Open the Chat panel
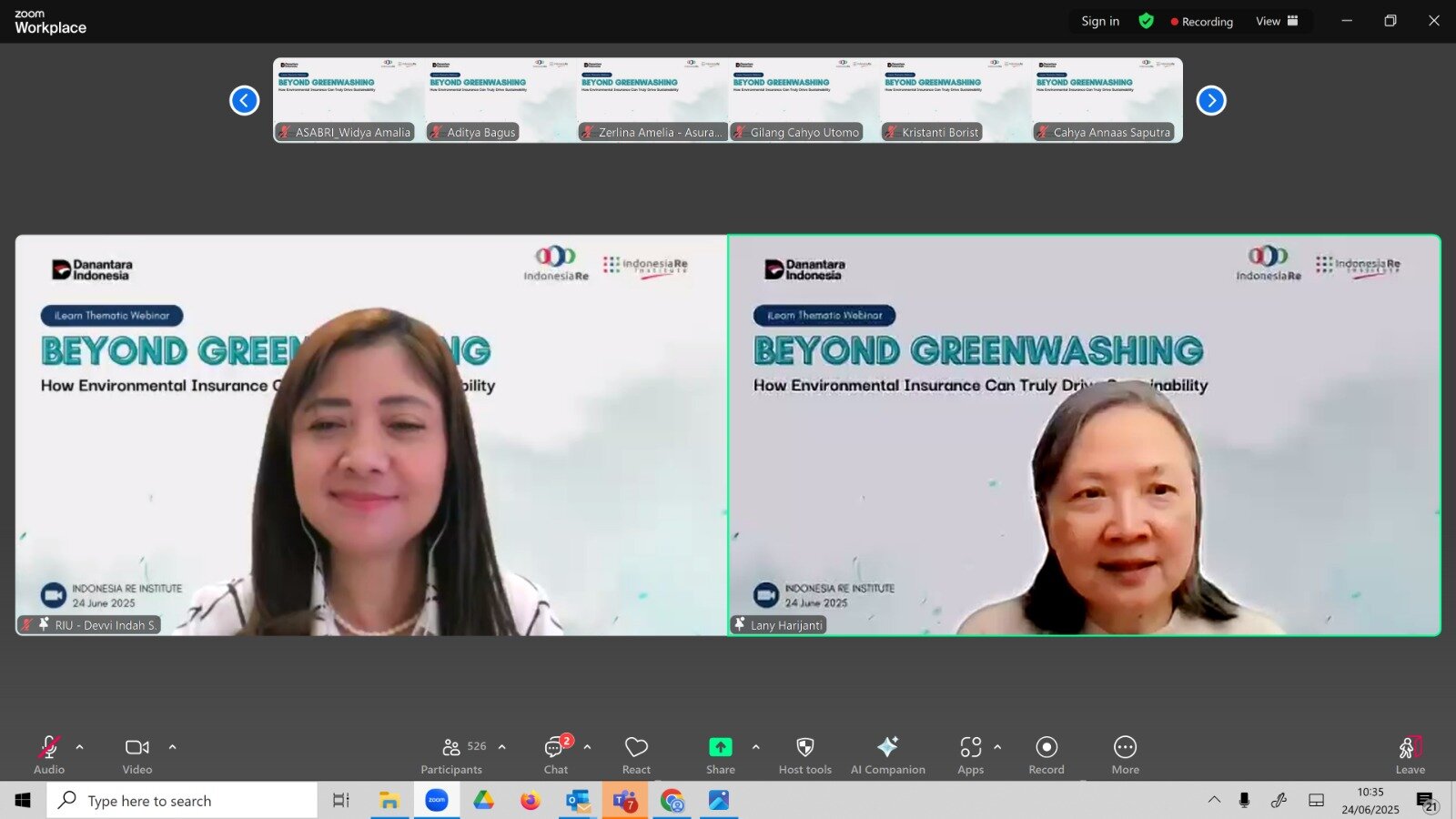Image resolution: width=1456 pixels, height=819 pixels. coord(556,755)
